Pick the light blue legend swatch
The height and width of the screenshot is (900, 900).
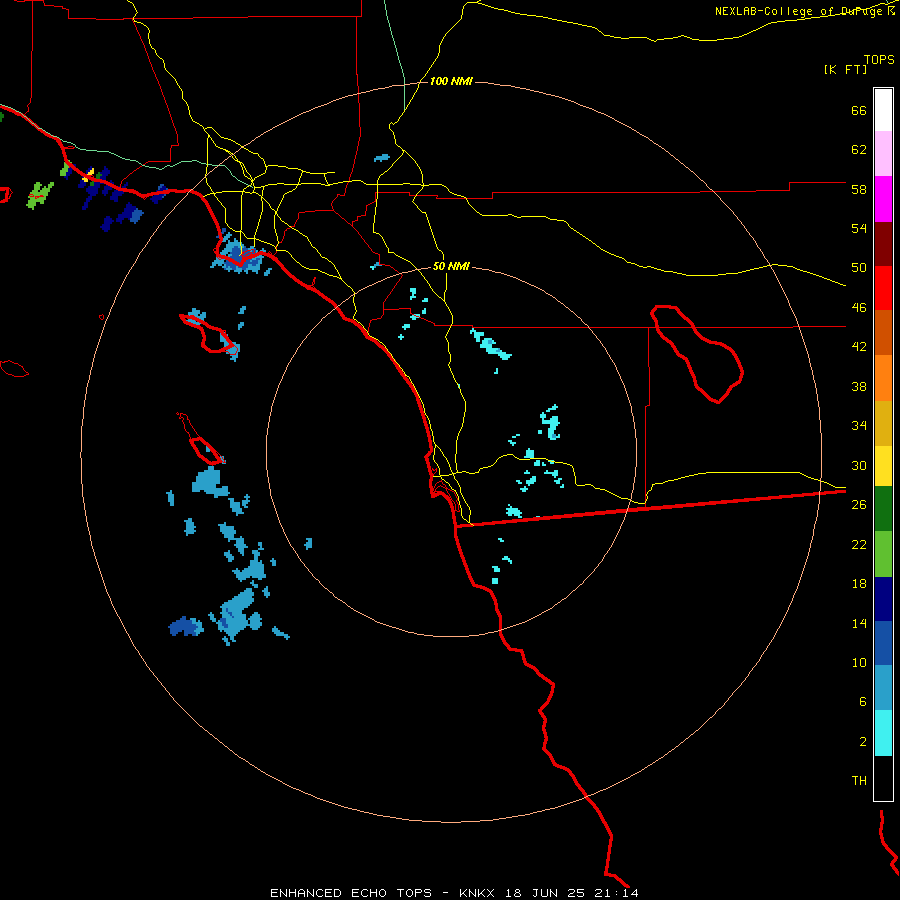(883, 688)
